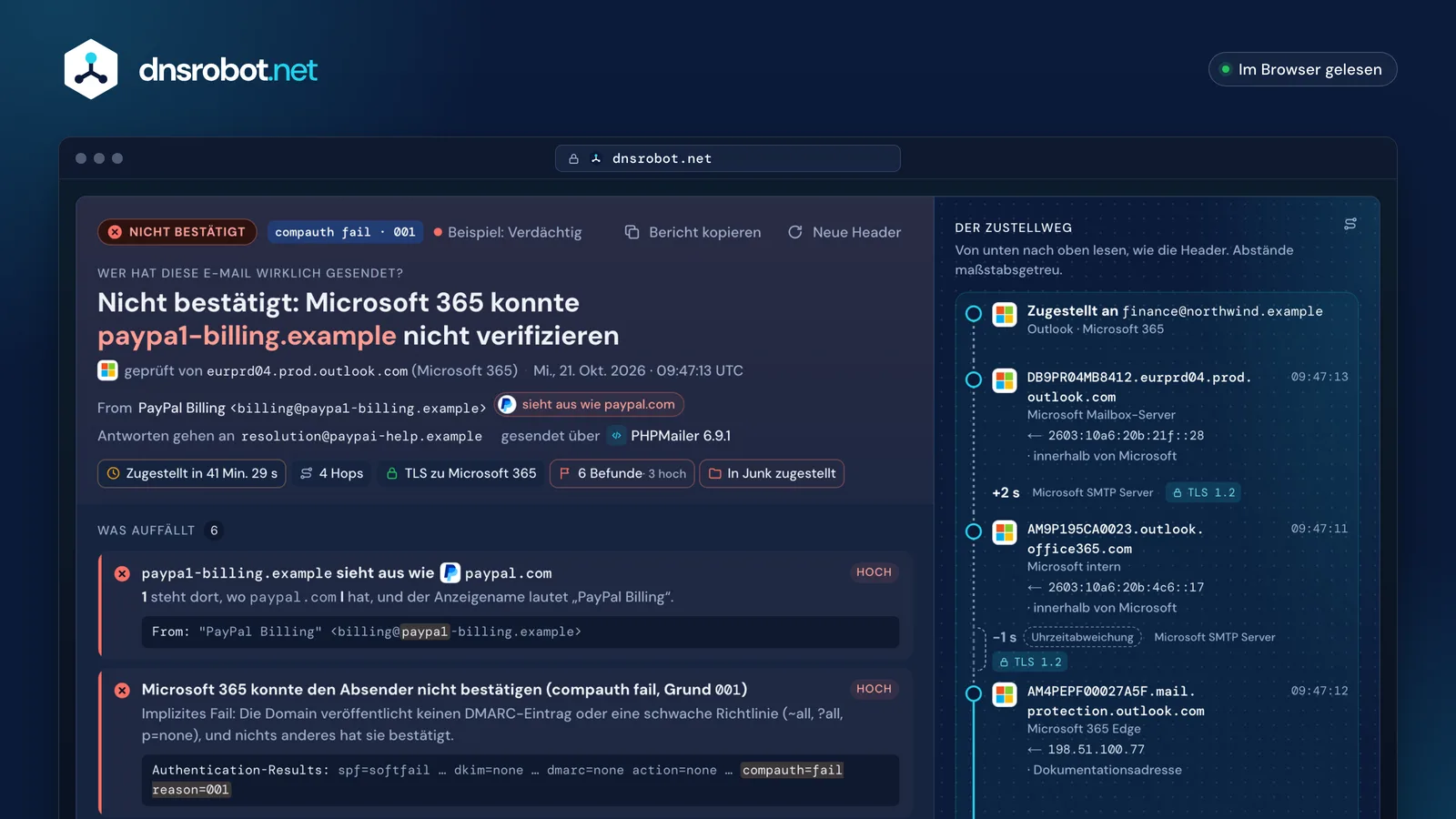Image resolution: width=1456 pixels, height=819 pixels.
Task: Click the TLS 1.2 badge next to +2 s
Action: point(1204,492)
